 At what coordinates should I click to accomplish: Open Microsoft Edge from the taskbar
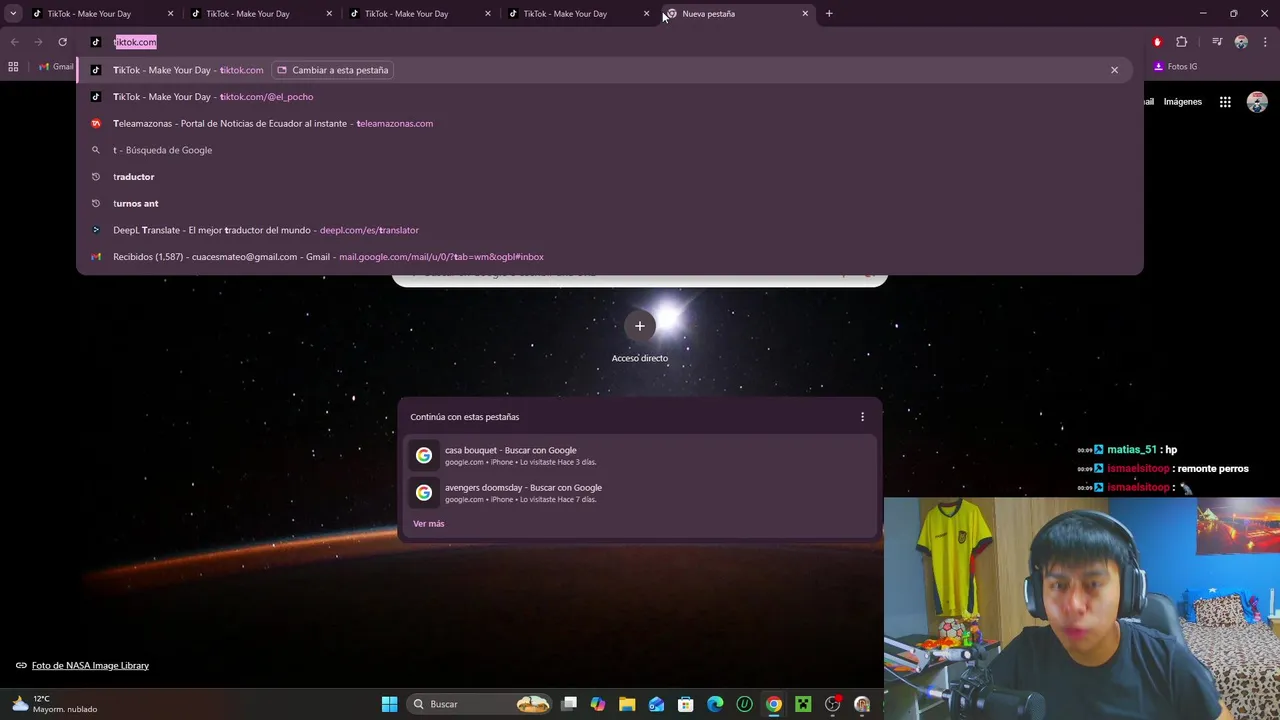tap(715, 704)
